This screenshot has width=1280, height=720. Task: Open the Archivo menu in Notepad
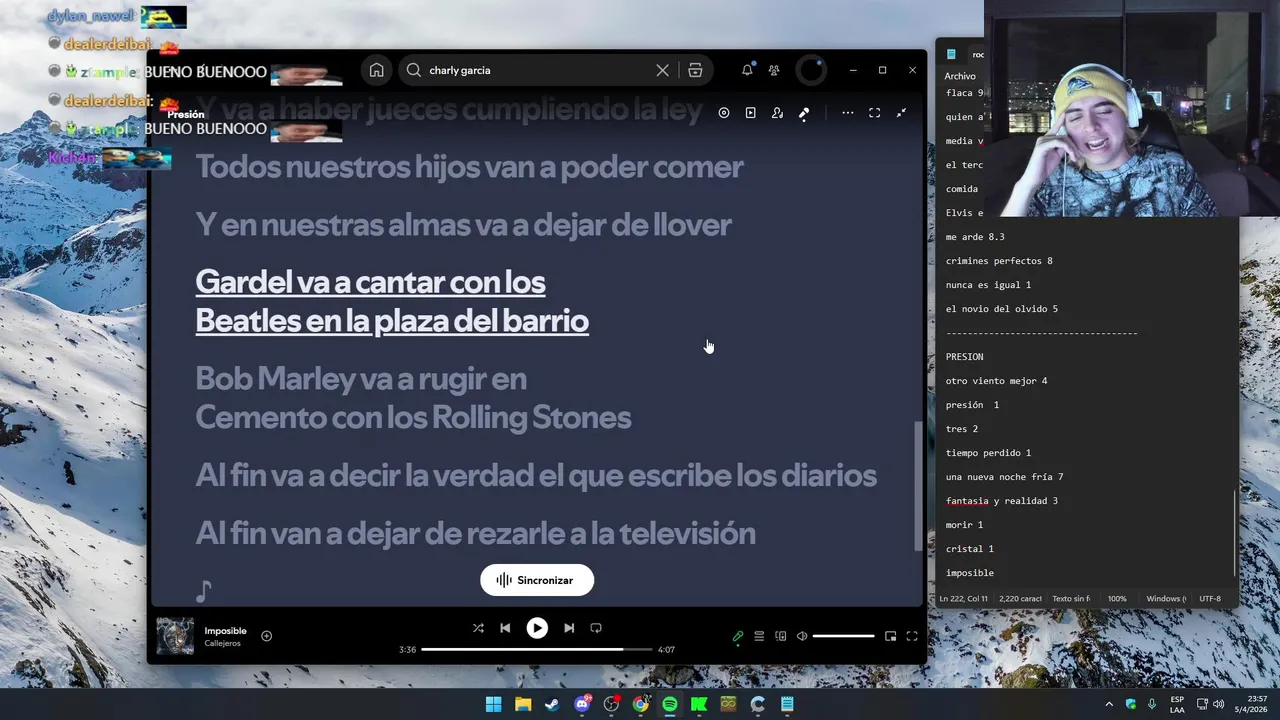[959, 76]
